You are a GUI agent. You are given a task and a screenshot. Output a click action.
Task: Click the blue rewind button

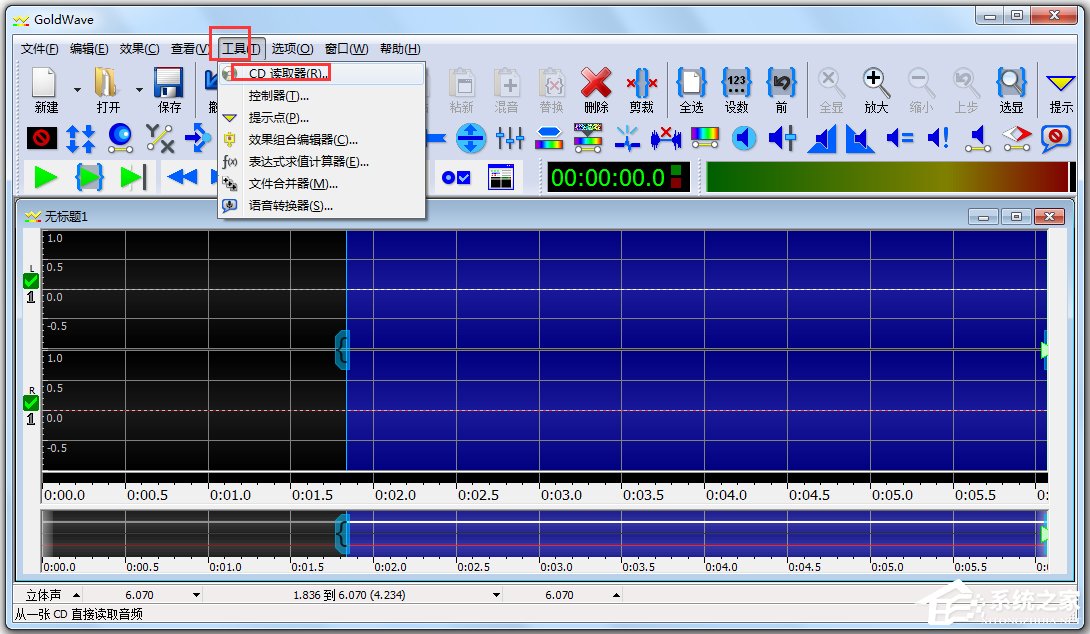182,178
